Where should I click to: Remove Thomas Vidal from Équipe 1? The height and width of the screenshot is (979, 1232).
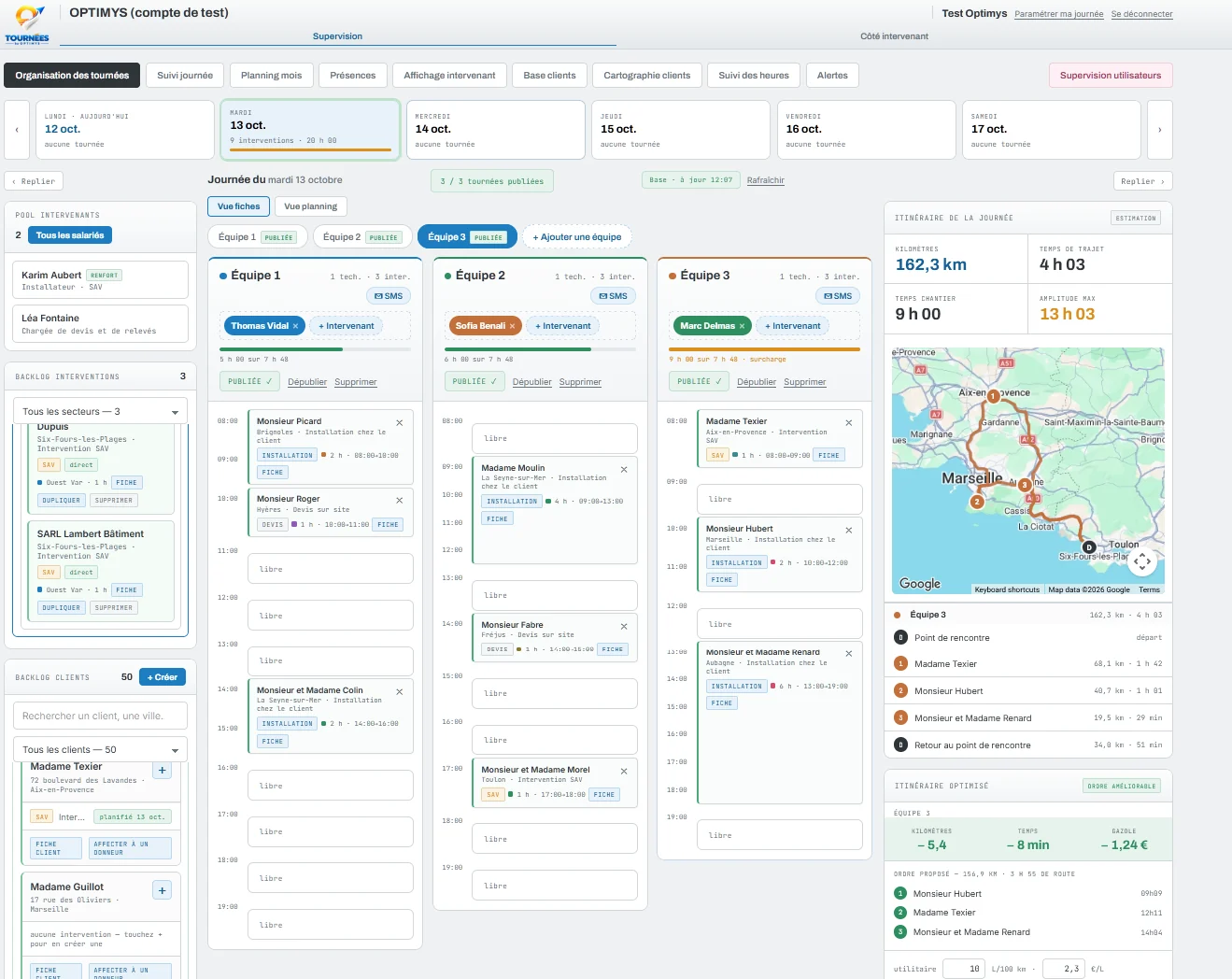point(295,326)
